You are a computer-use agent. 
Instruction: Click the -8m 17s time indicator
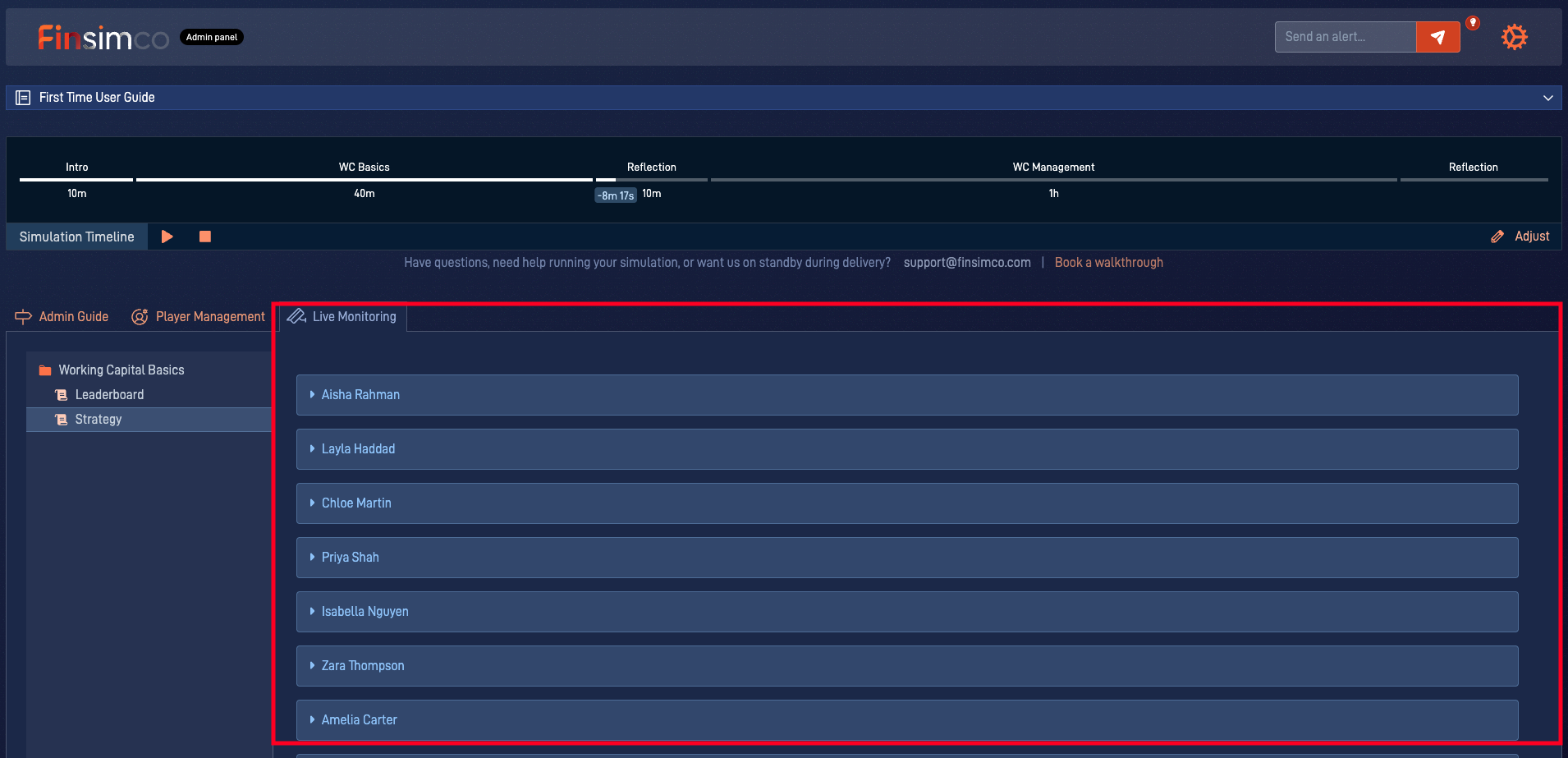[616, 195]
